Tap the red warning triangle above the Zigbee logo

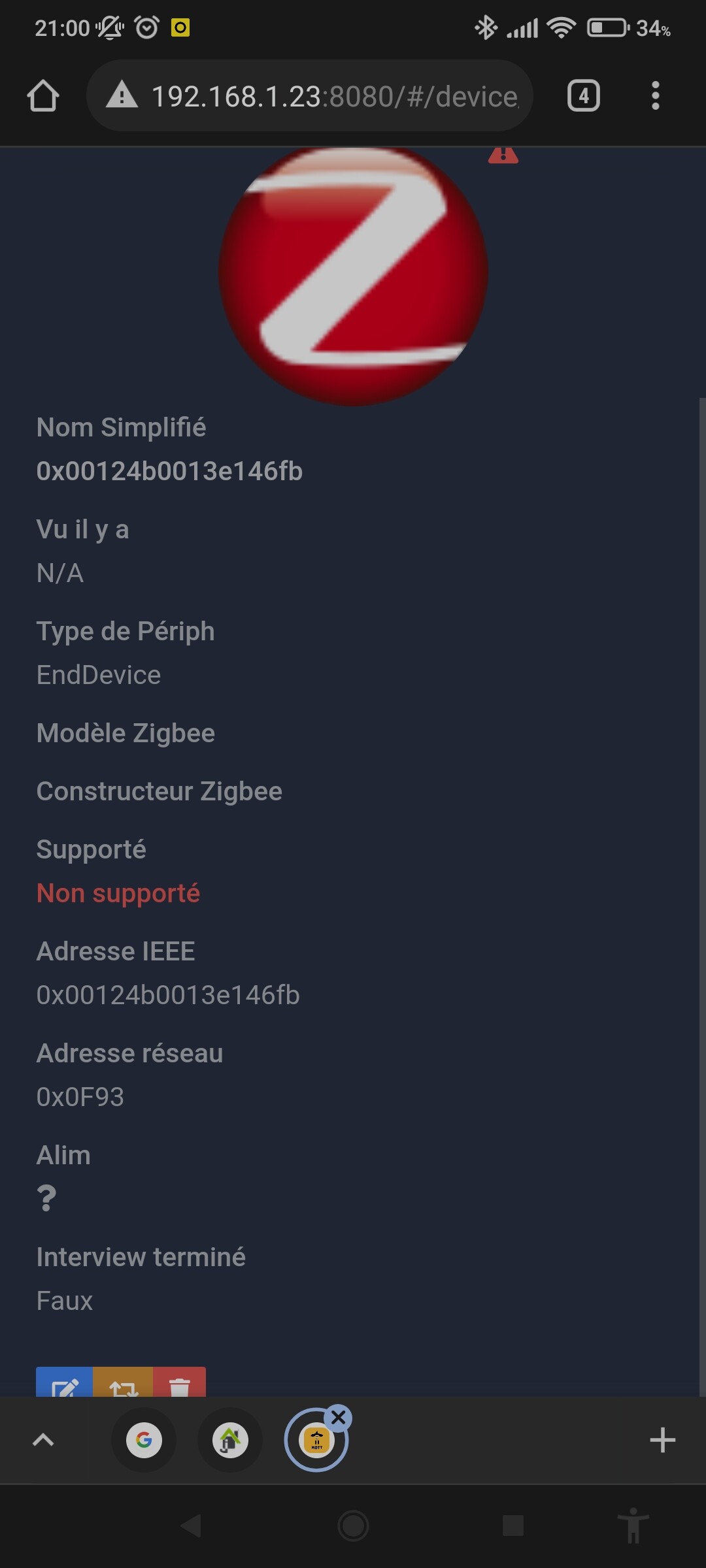coord(503,155)
